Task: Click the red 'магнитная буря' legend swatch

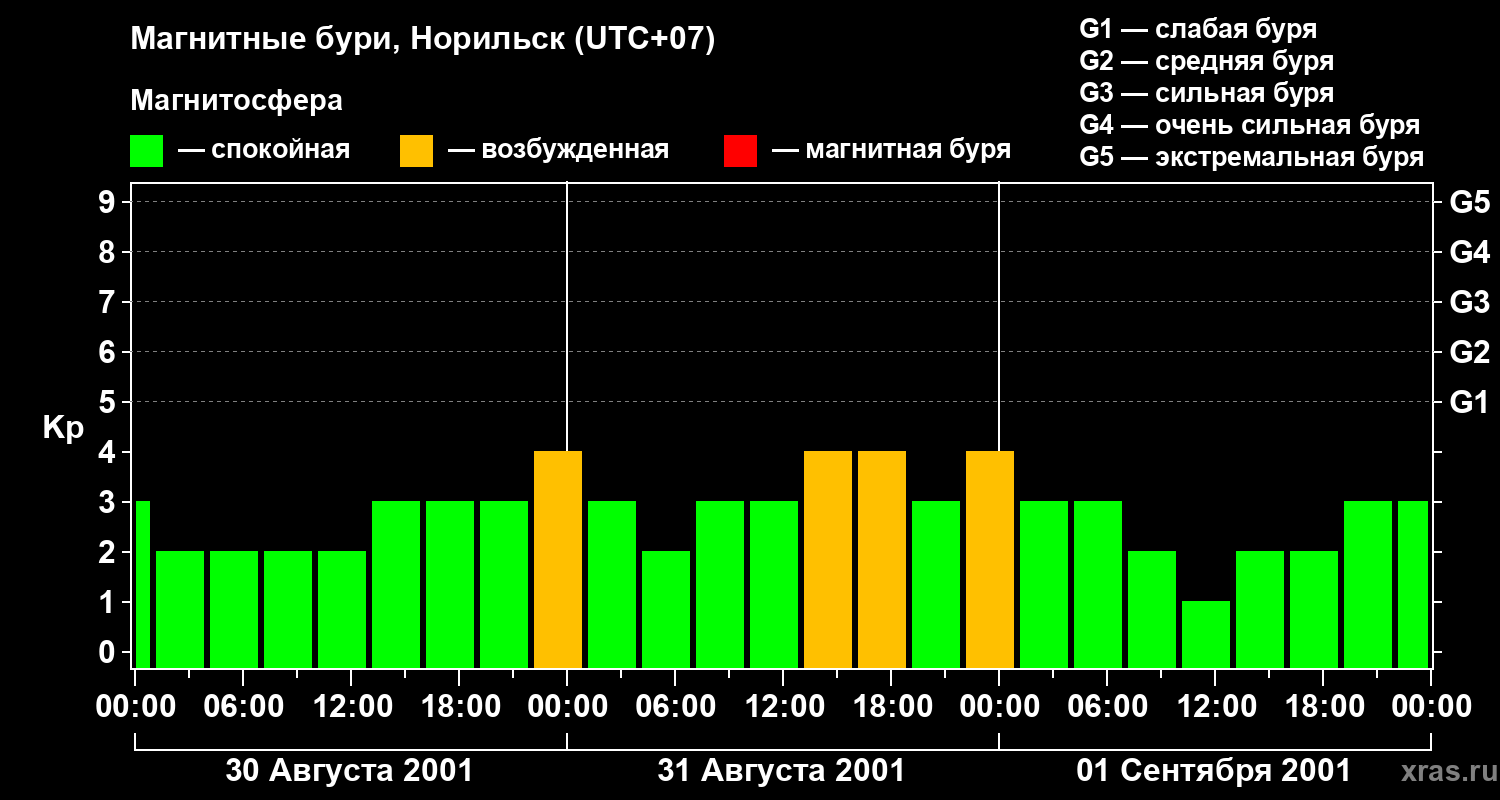Action: click(740, 151)
